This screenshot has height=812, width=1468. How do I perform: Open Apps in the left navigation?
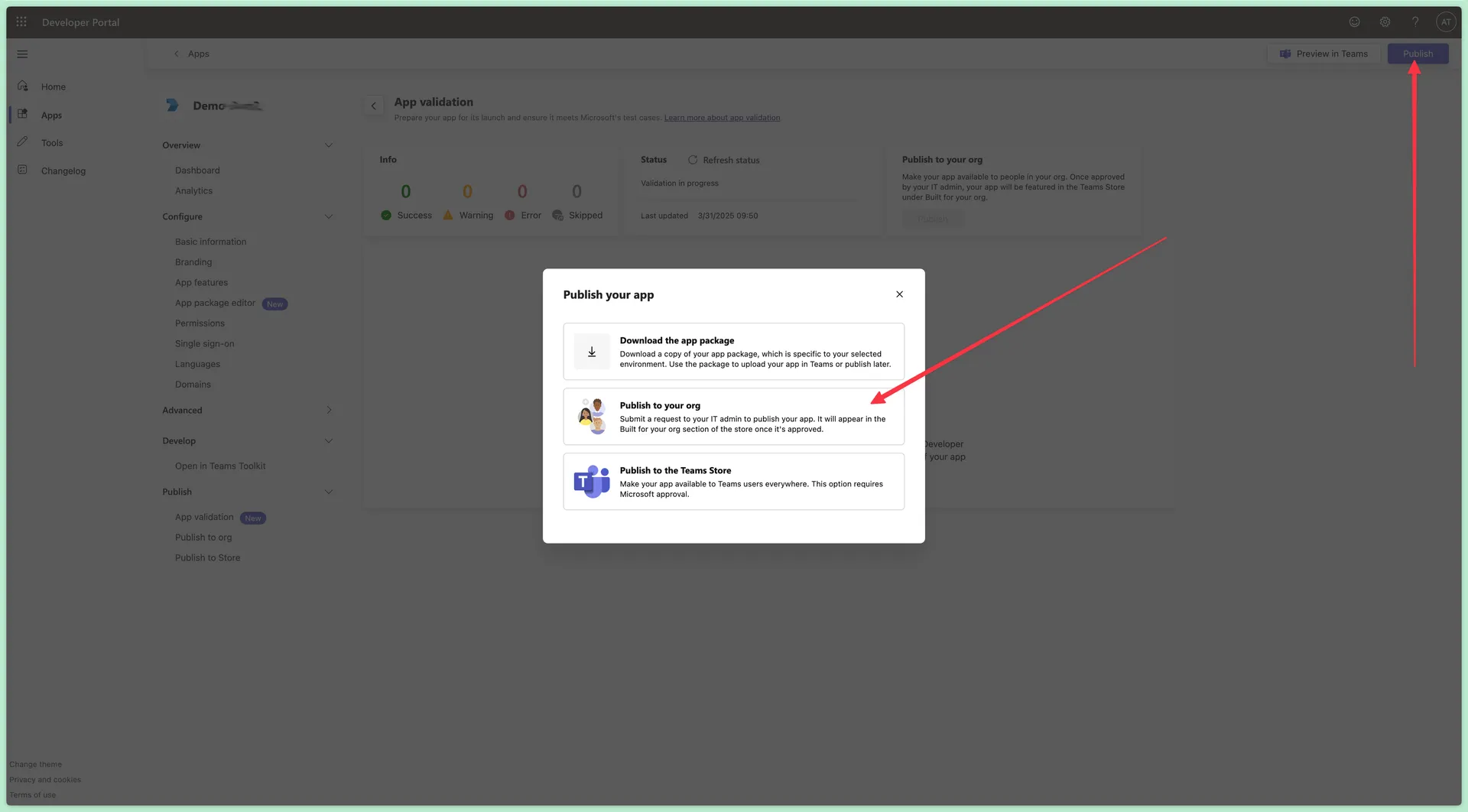pos(51,115)
